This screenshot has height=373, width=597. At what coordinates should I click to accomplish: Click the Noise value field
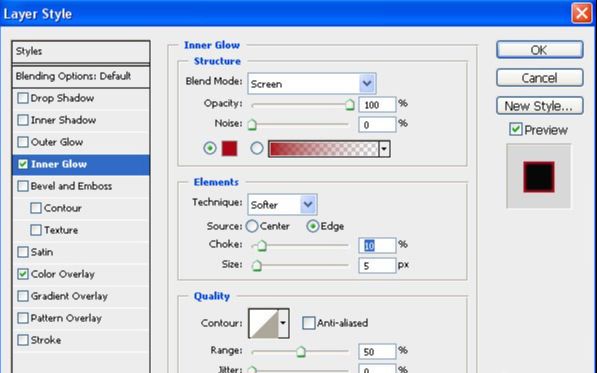point(377,125)
